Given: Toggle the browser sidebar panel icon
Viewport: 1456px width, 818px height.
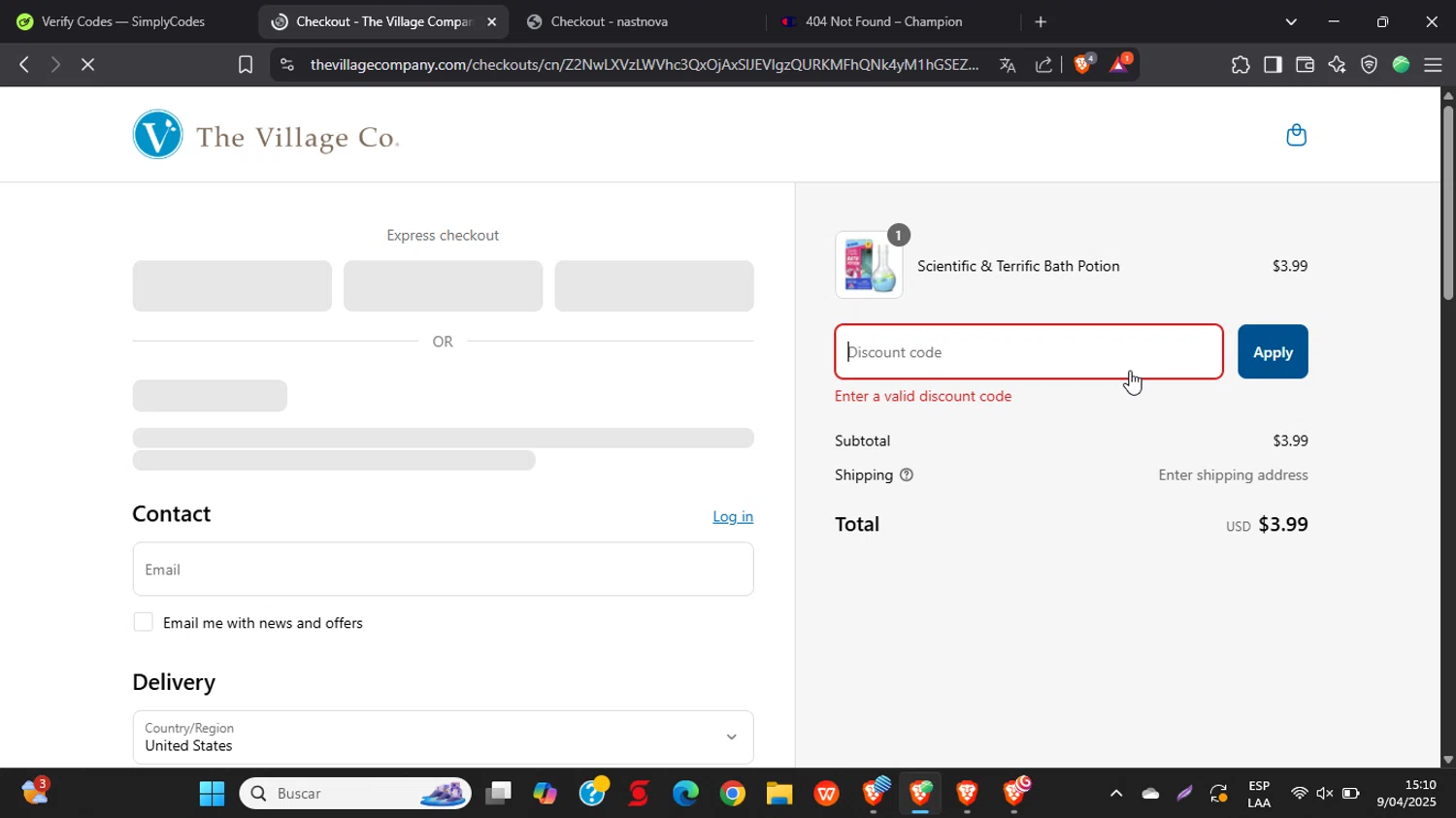Looking at the screenshot, I should pyautogui.click(x=1273, y=65).
